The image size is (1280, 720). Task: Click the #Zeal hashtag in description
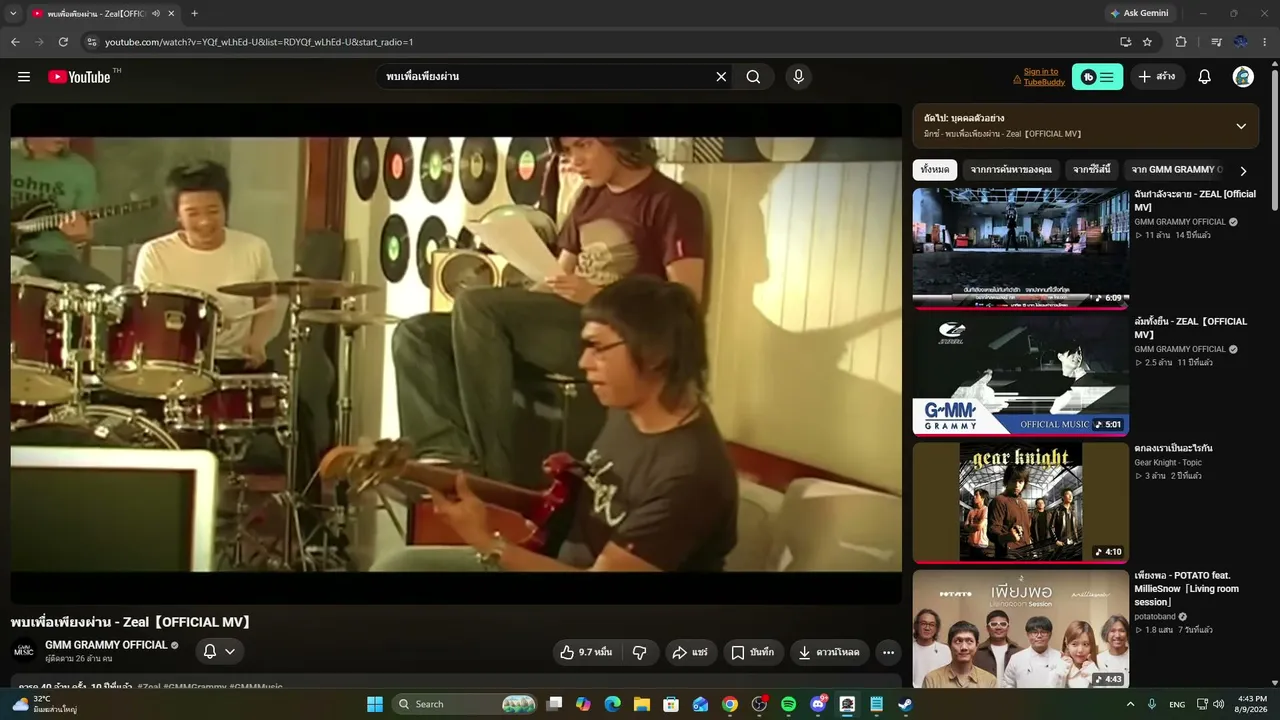point(148,687)
